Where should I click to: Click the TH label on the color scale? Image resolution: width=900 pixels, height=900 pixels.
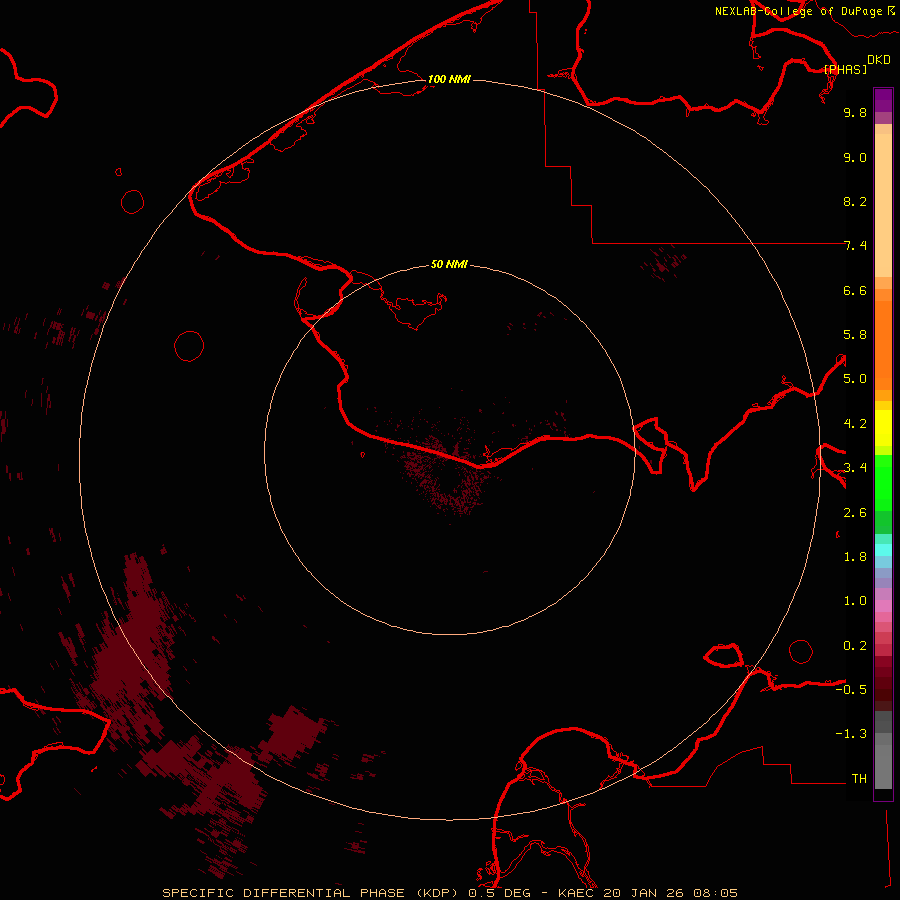(859, 778)
